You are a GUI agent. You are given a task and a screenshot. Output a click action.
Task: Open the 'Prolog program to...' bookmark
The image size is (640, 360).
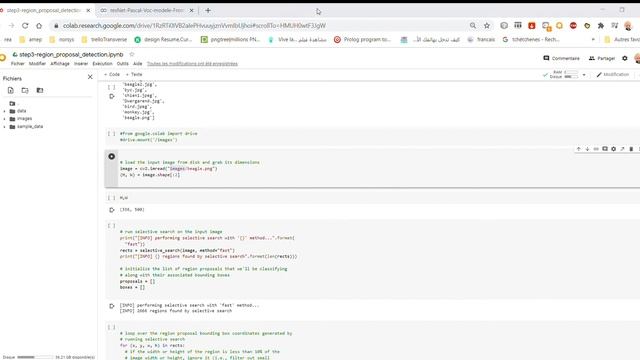362,40
